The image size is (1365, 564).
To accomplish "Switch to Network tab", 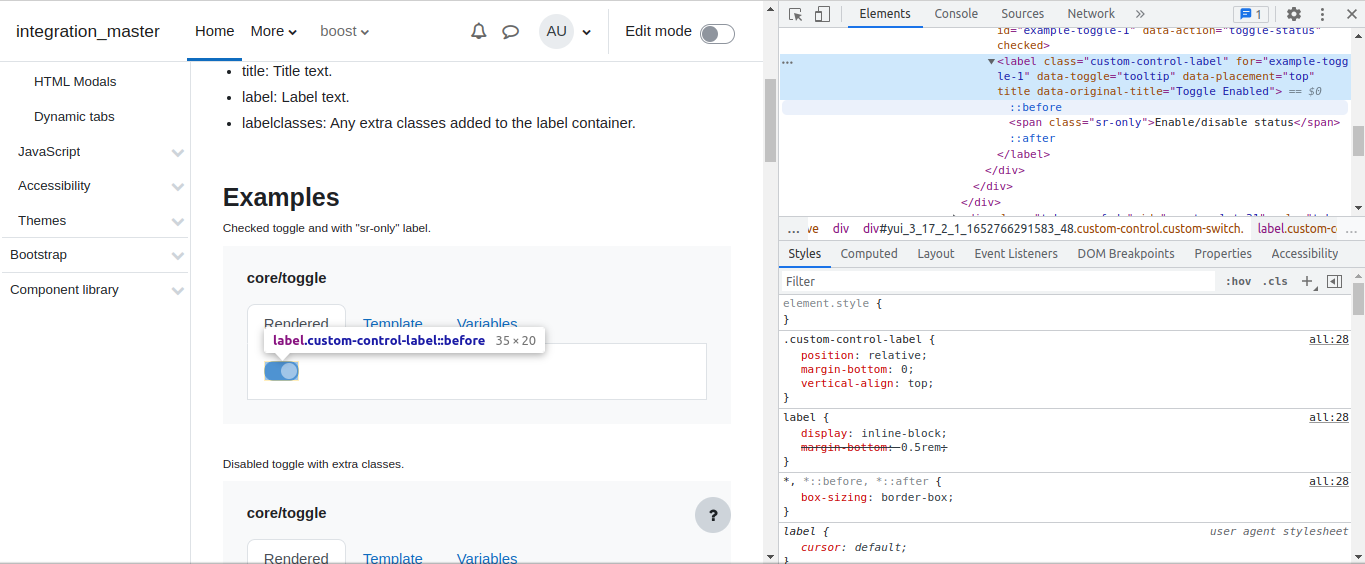I will pos(1090,14).
